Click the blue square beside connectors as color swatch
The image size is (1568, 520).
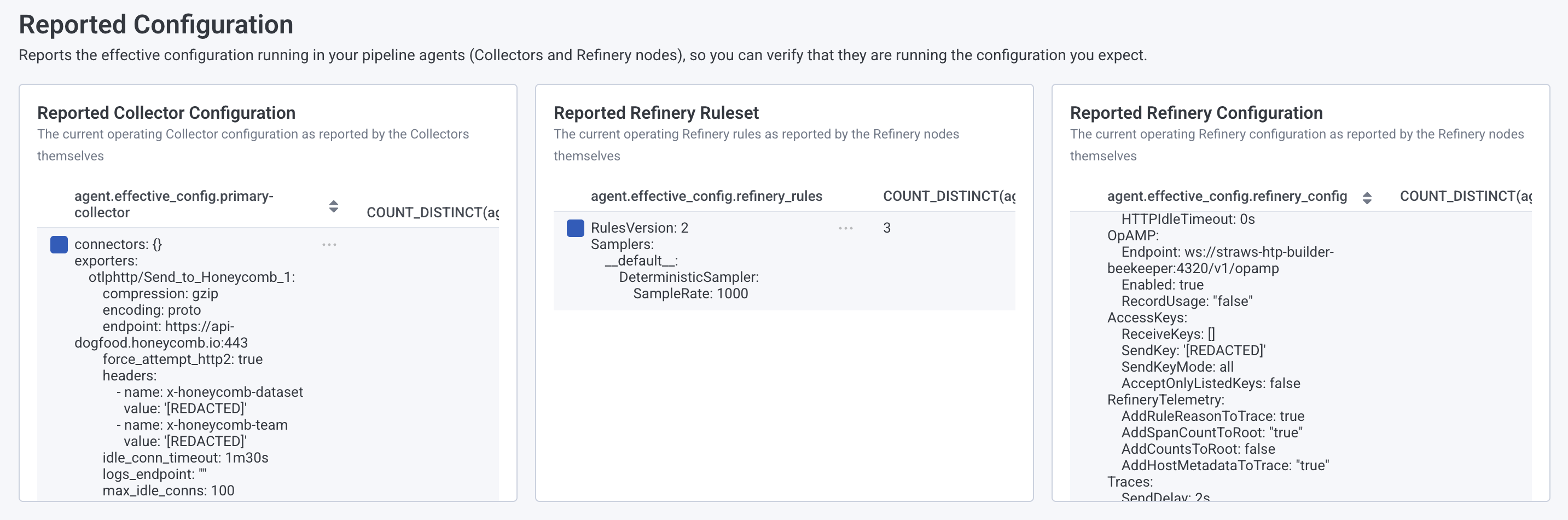(59, 244)
